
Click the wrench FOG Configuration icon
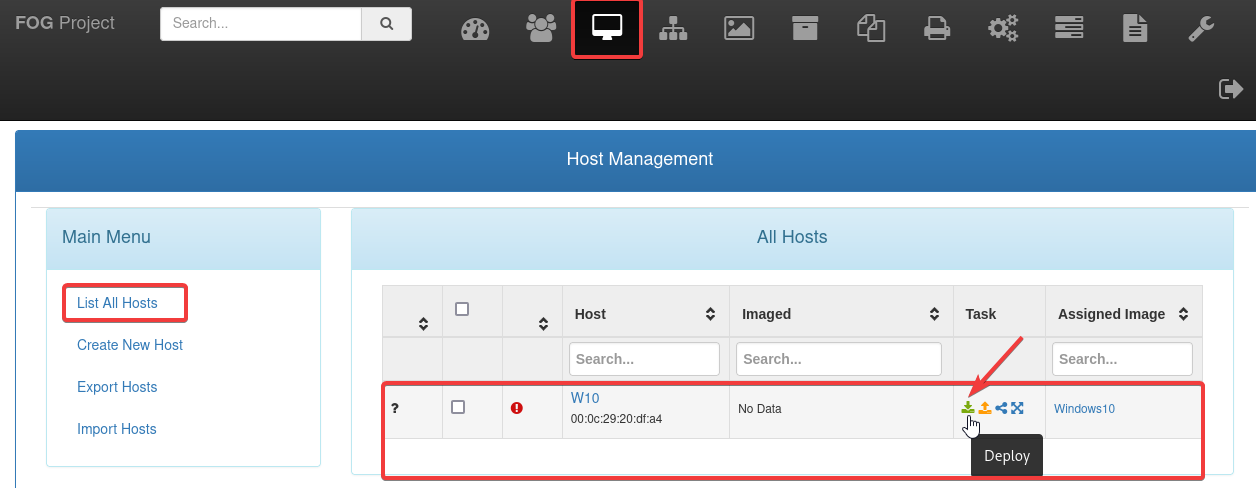[x=1201, y=29]
